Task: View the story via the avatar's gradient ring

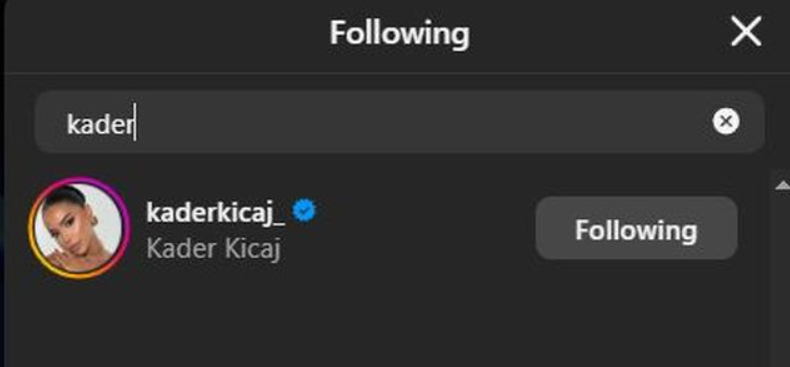Action: click(79, 227)
